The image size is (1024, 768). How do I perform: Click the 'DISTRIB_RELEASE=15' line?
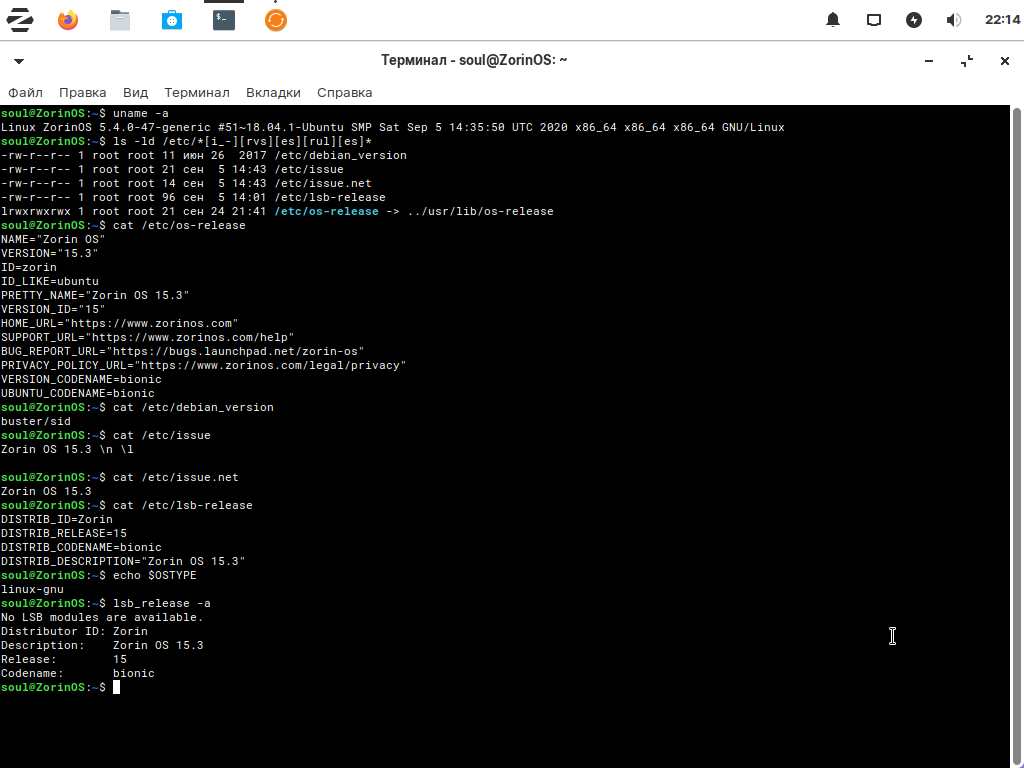pos(63,534)
